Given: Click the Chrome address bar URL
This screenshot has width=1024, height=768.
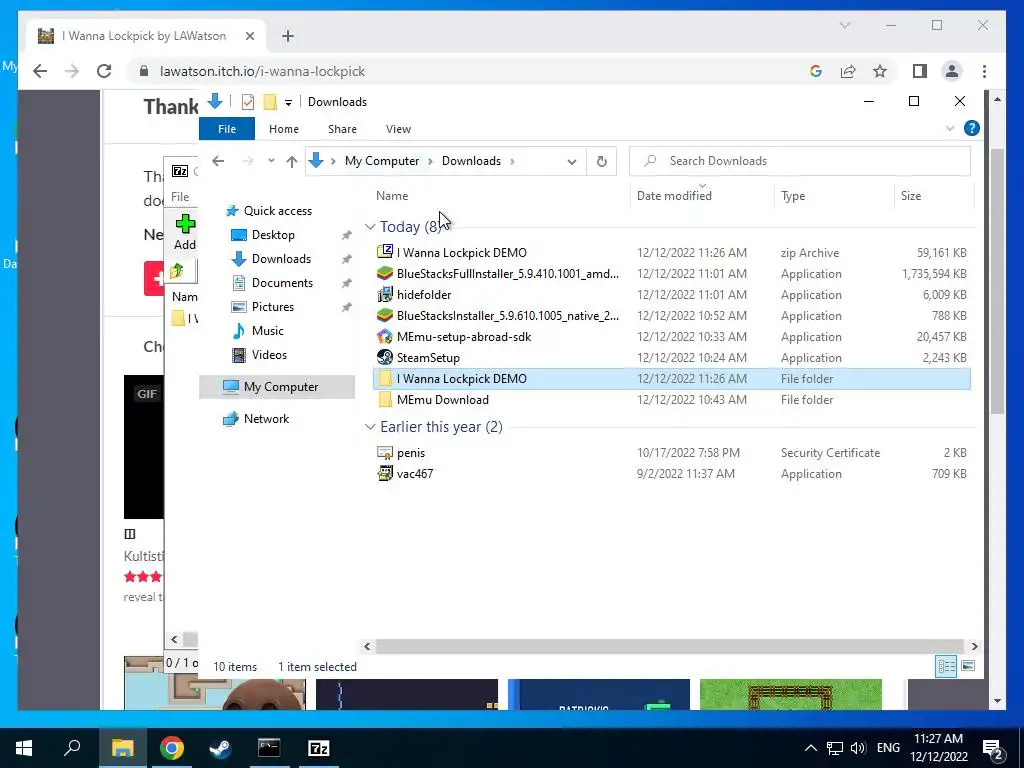Looking at the screenshot, I should coord(262,71).
